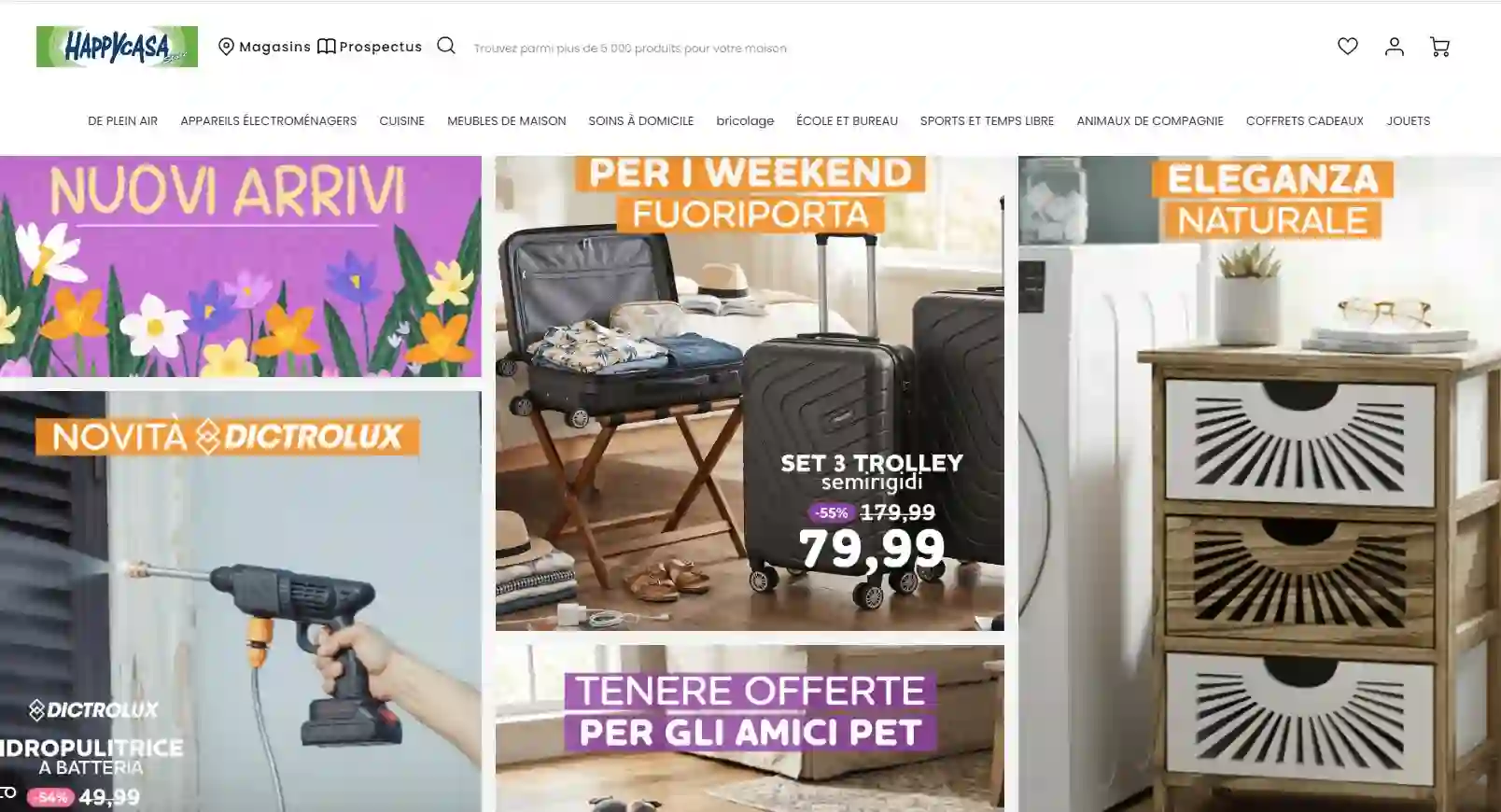Select CUISINE category
This screenshot has width=1501, height=812.
(401, 121)
